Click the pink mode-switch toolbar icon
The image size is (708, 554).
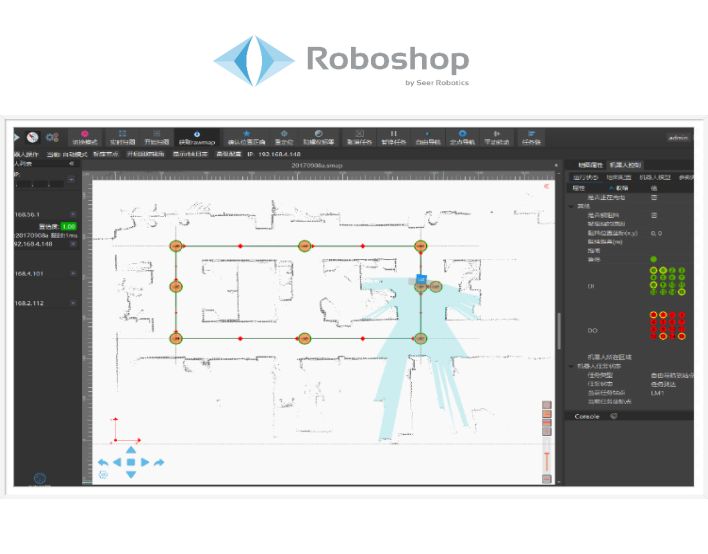[x=84, y=136]
